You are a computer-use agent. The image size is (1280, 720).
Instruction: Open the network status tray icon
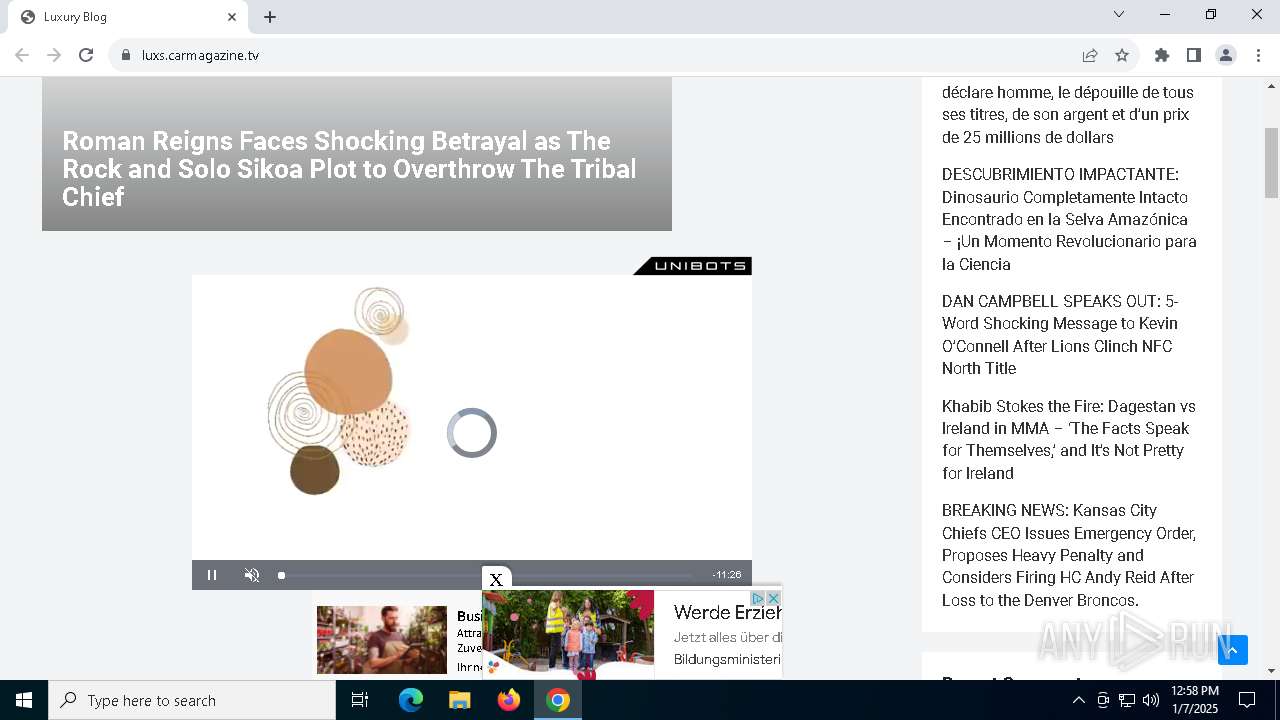1127,700
